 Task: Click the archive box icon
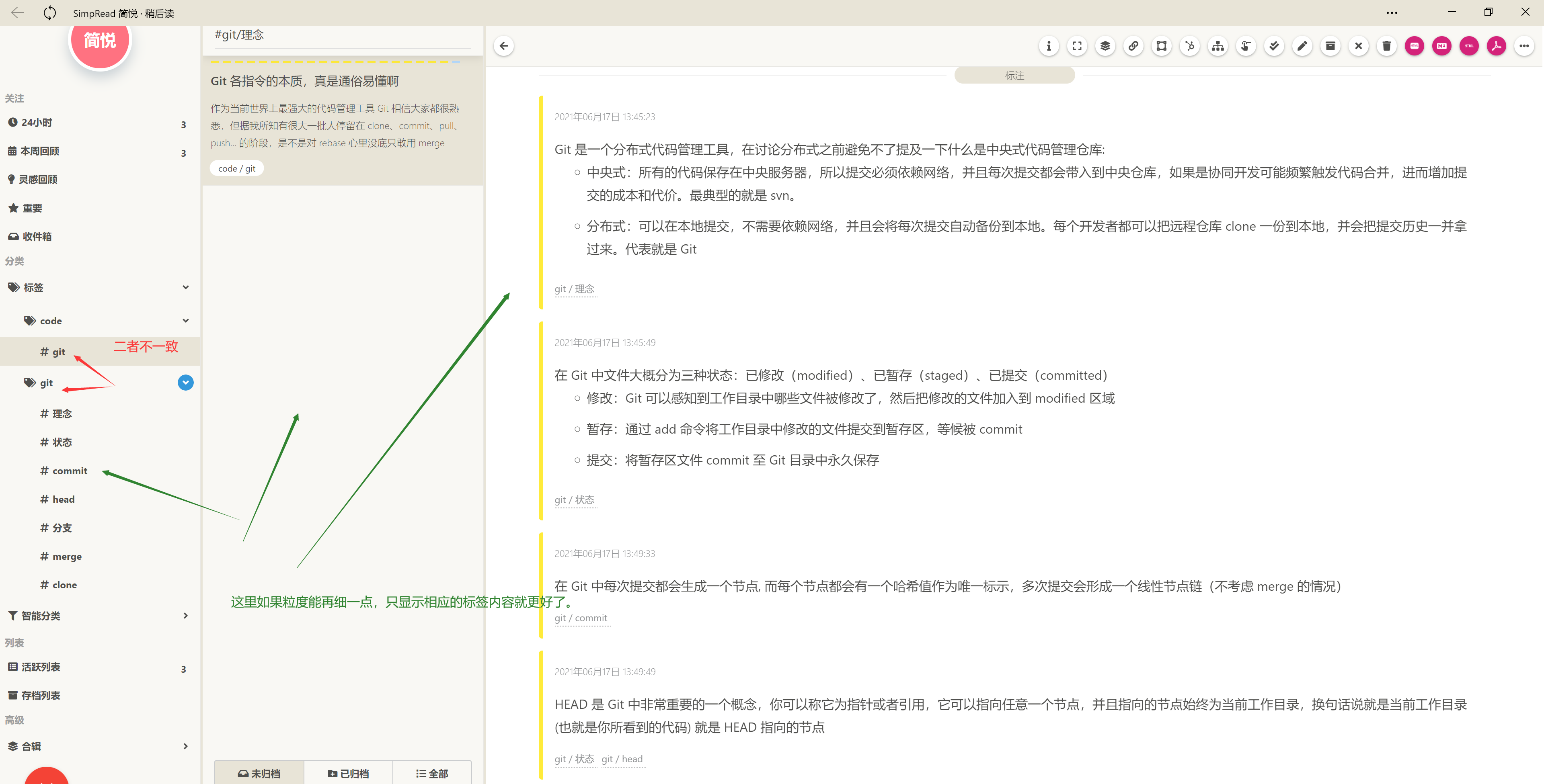(1330, 46)
